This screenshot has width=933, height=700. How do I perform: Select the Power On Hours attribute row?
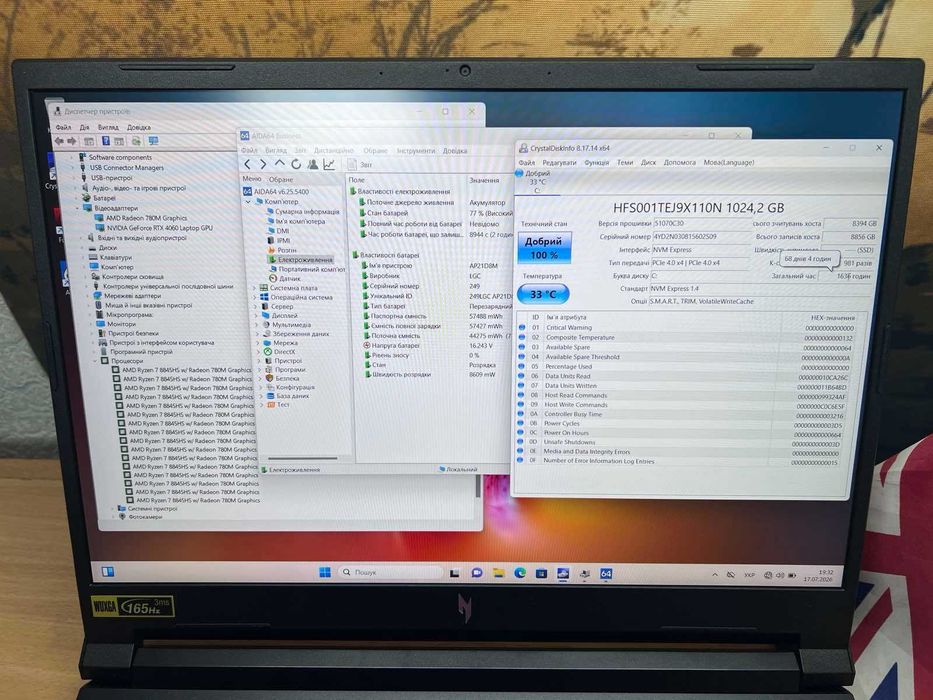click(681, 433)
